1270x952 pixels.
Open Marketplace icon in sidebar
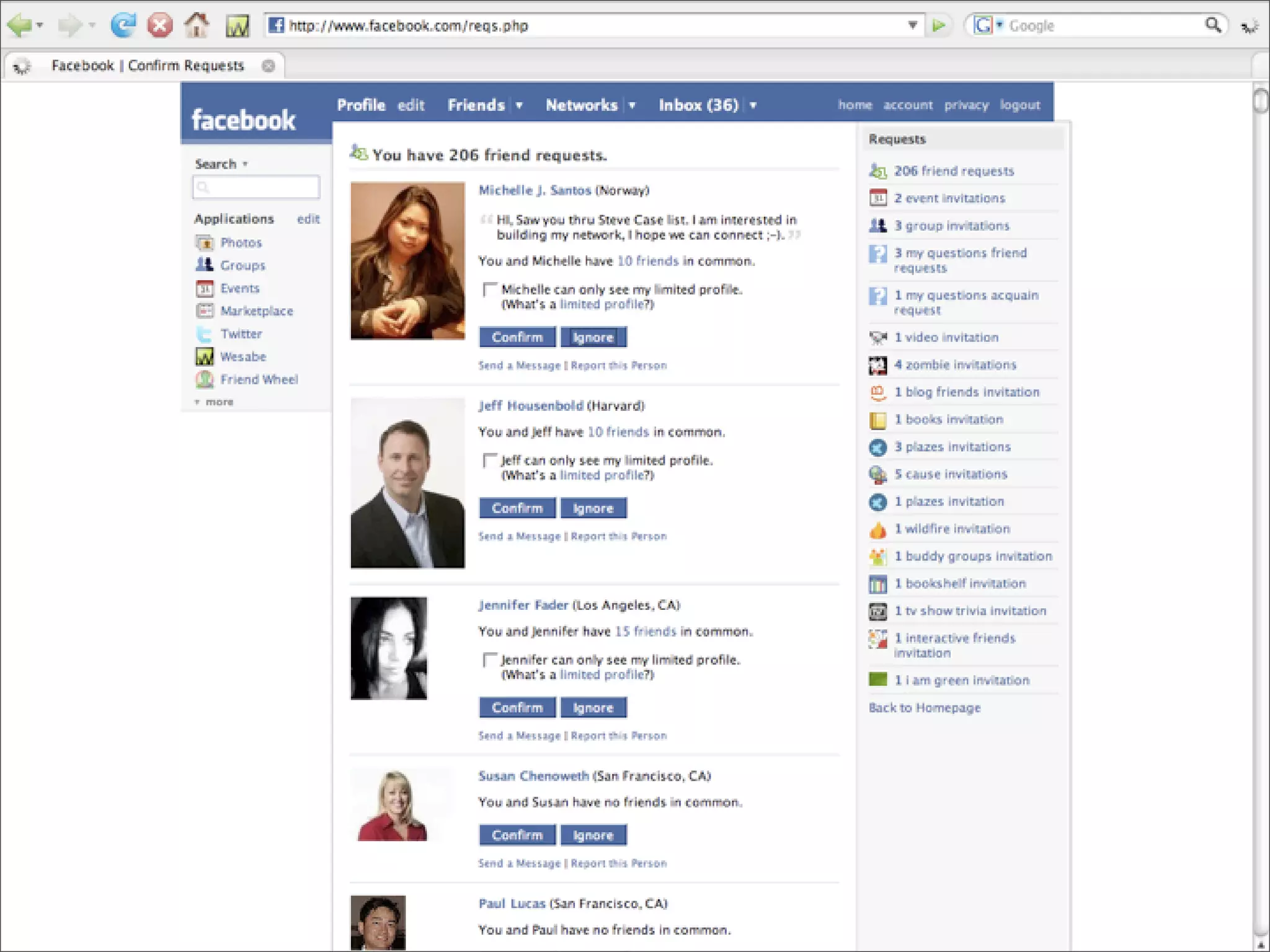click(204, 311)
